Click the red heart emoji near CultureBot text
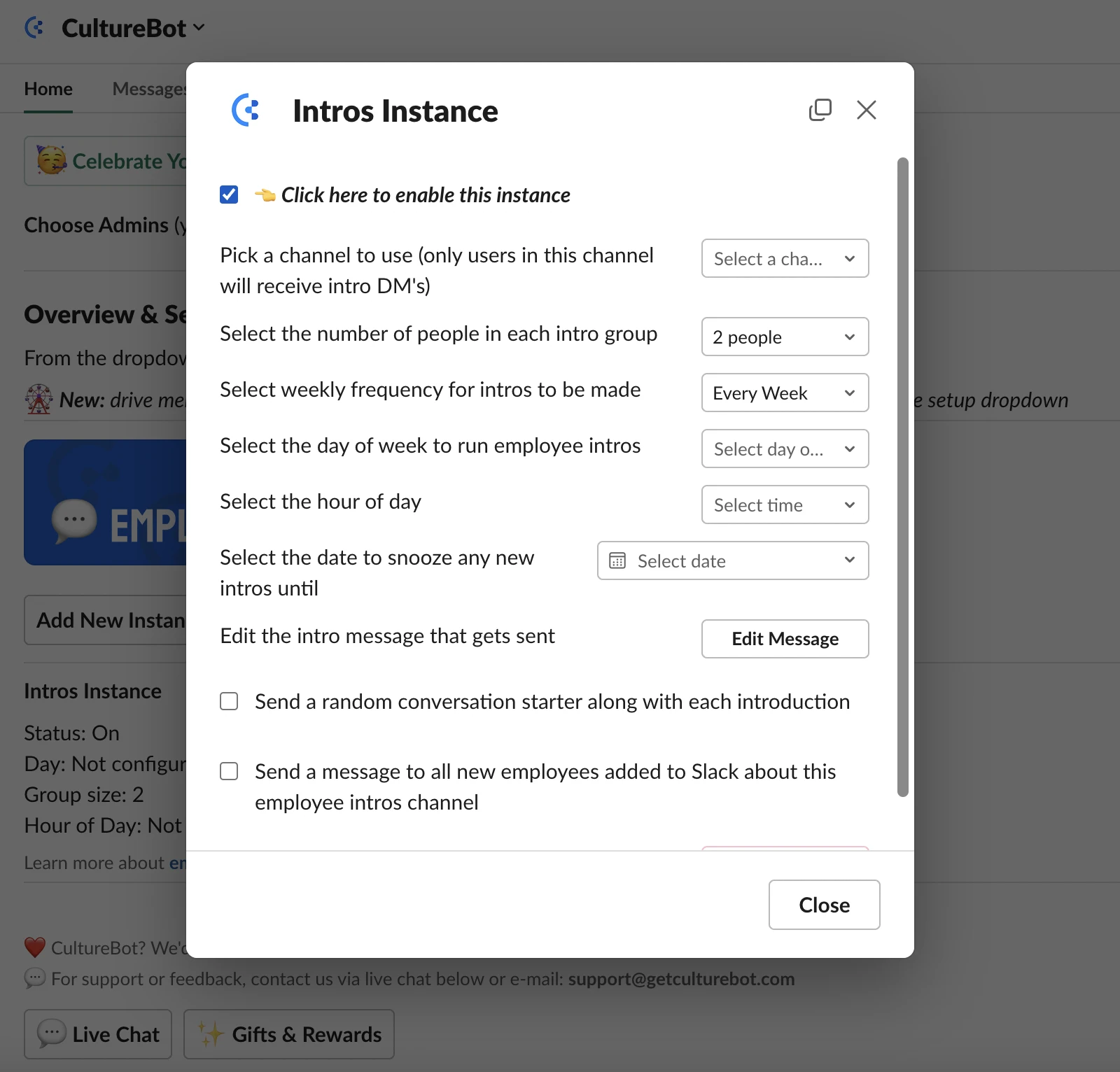This screenshot has width=1120, height=1072. [x=35, y=947]
